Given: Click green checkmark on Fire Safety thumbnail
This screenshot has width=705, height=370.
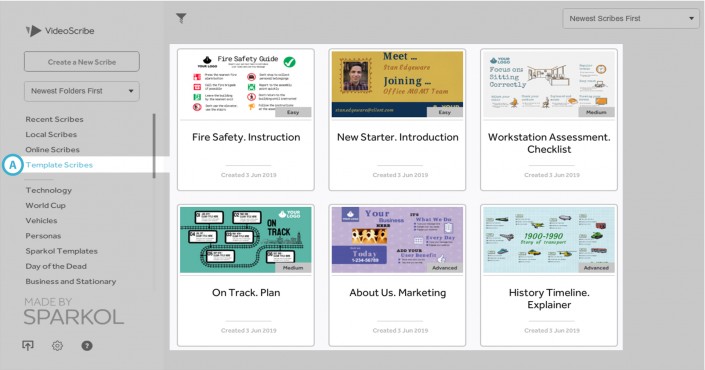Looking at the screenshot, I should [290, 62].
